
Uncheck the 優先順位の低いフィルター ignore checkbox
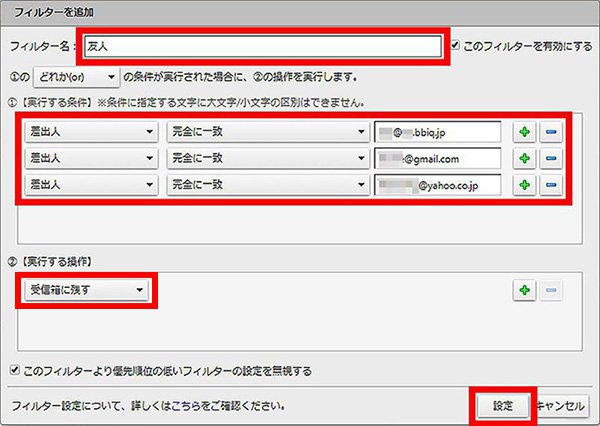point(13,370)
